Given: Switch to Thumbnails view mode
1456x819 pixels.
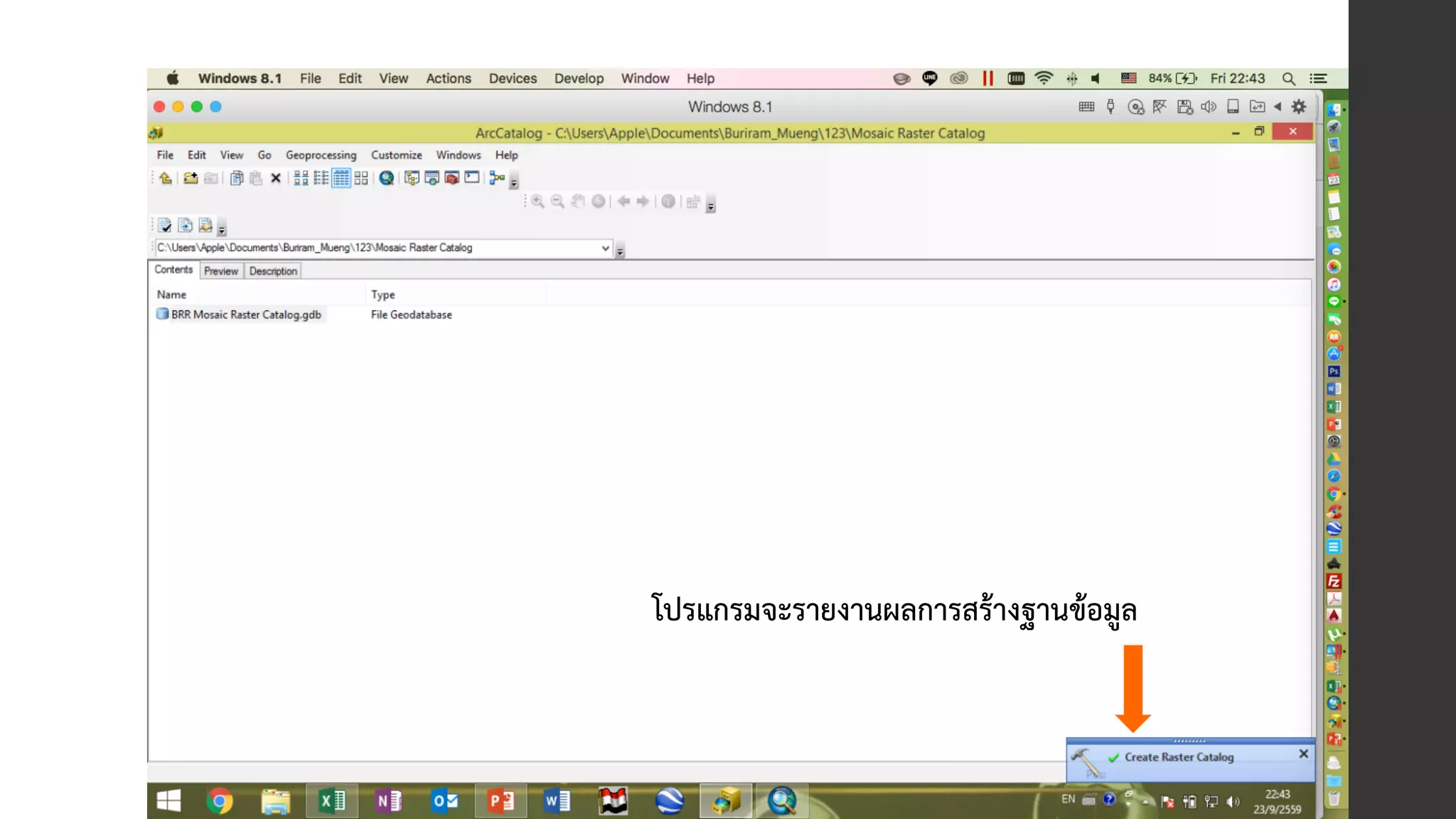Looking at the screenshot, I should pos(361,178).
